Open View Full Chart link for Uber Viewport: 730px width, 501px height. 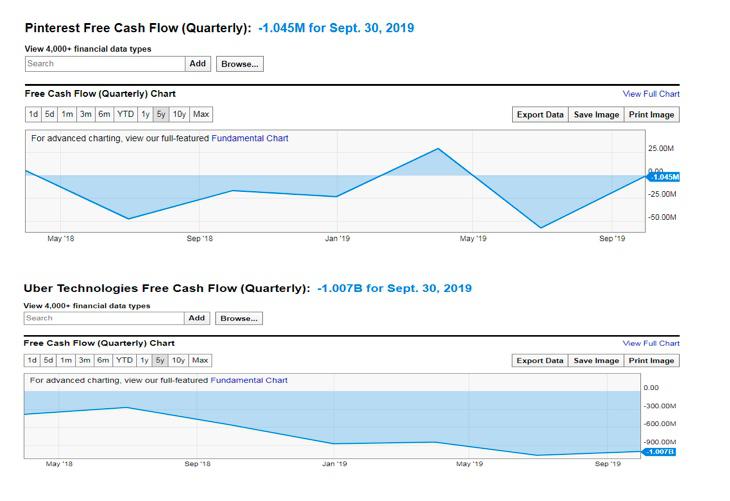tap(651, 343)
